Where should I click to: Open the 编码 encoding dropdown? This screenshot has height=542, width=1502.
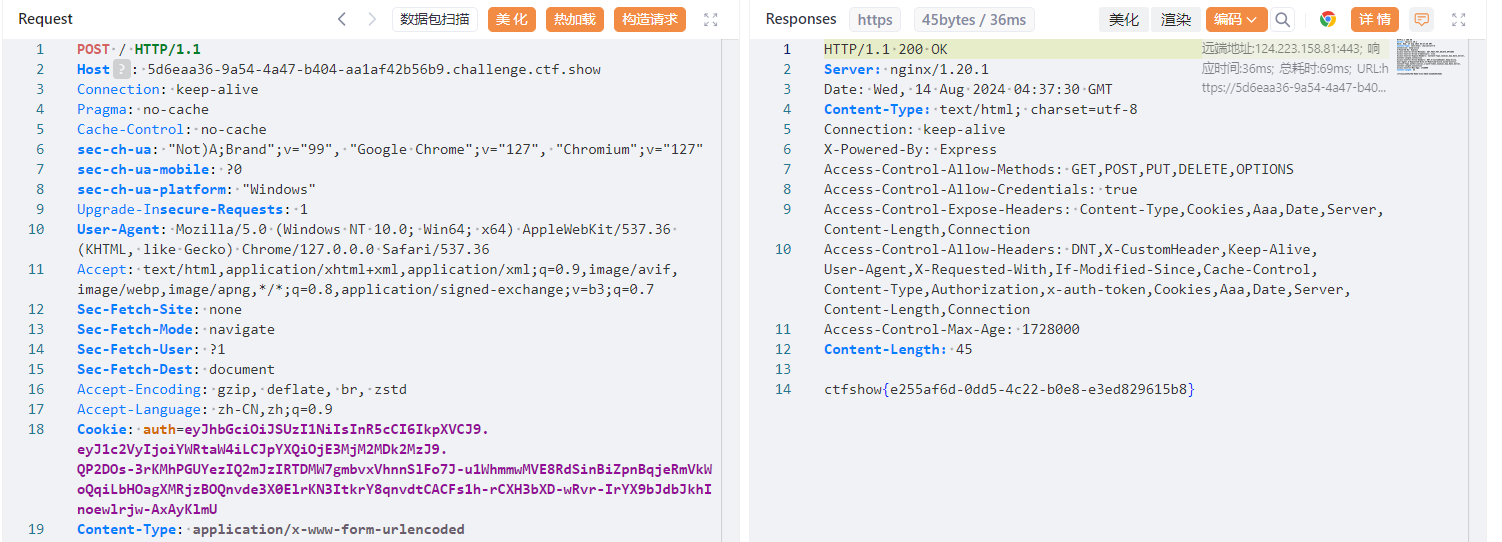pyautogui.click(x=1236, y=19)
